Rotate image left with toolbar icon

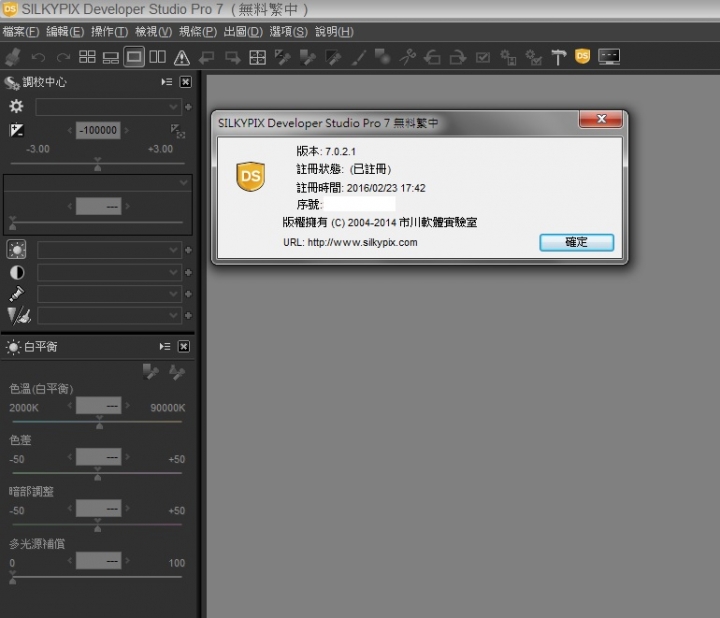[432, 57]
